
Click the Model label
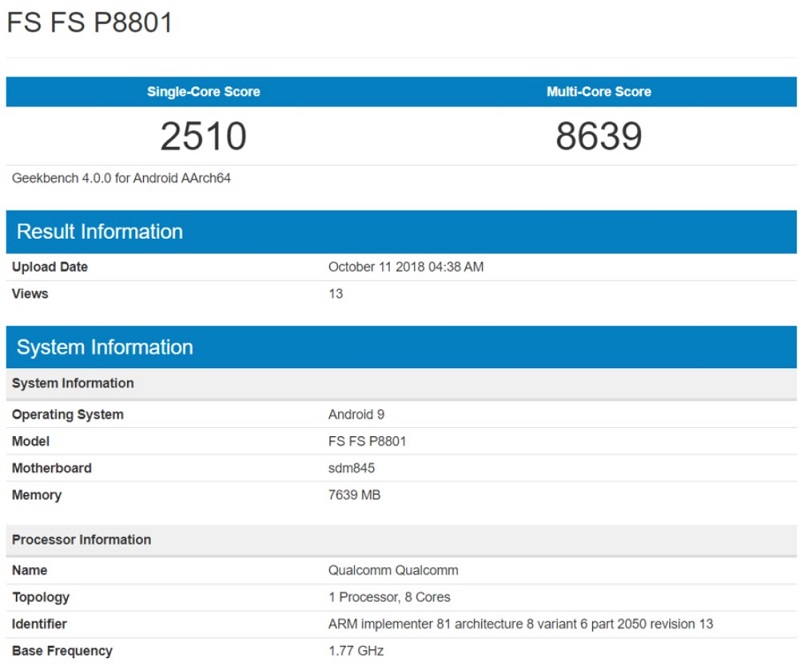click(31, 441)
